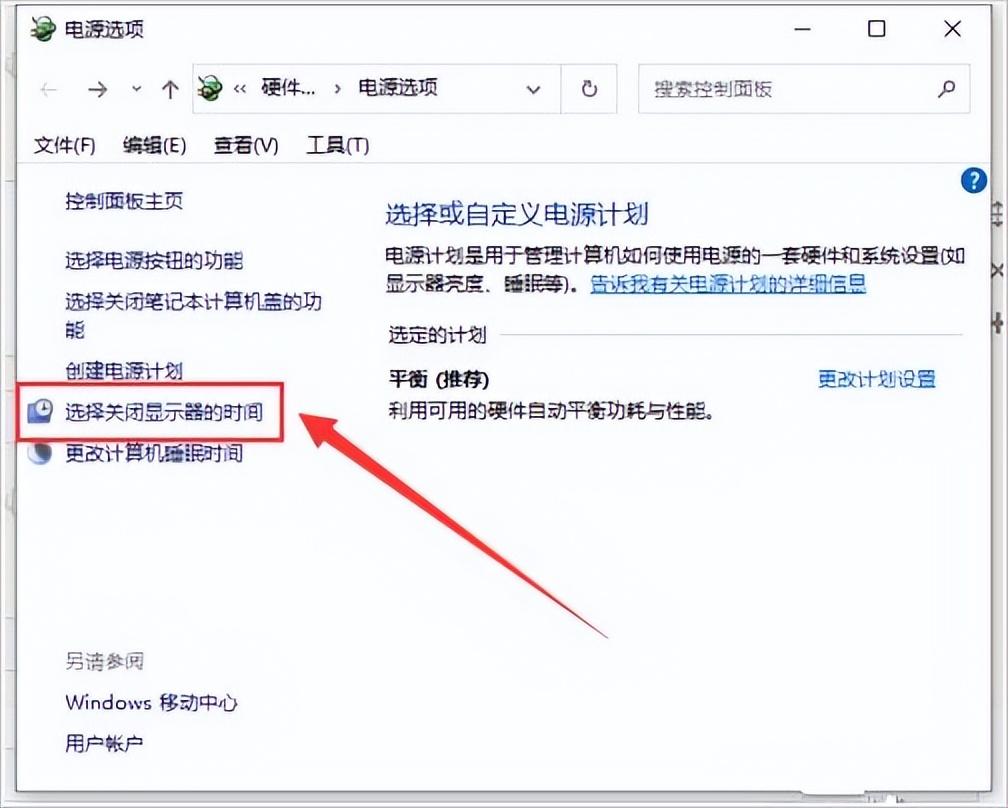Select the 平衡 (推荐) power plan
The width and height of the screenshot is (1008, 808).
click(439, 379)
